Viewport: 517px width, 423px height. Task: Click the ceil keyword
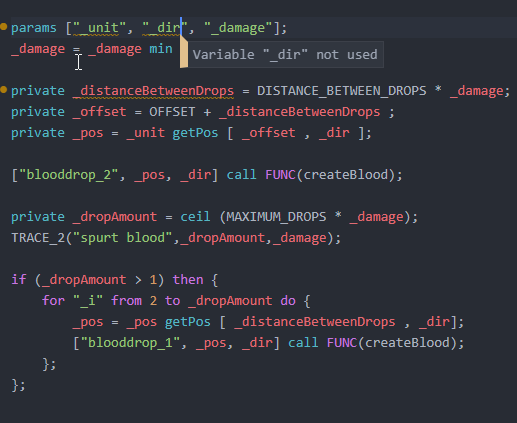(195, 217)
